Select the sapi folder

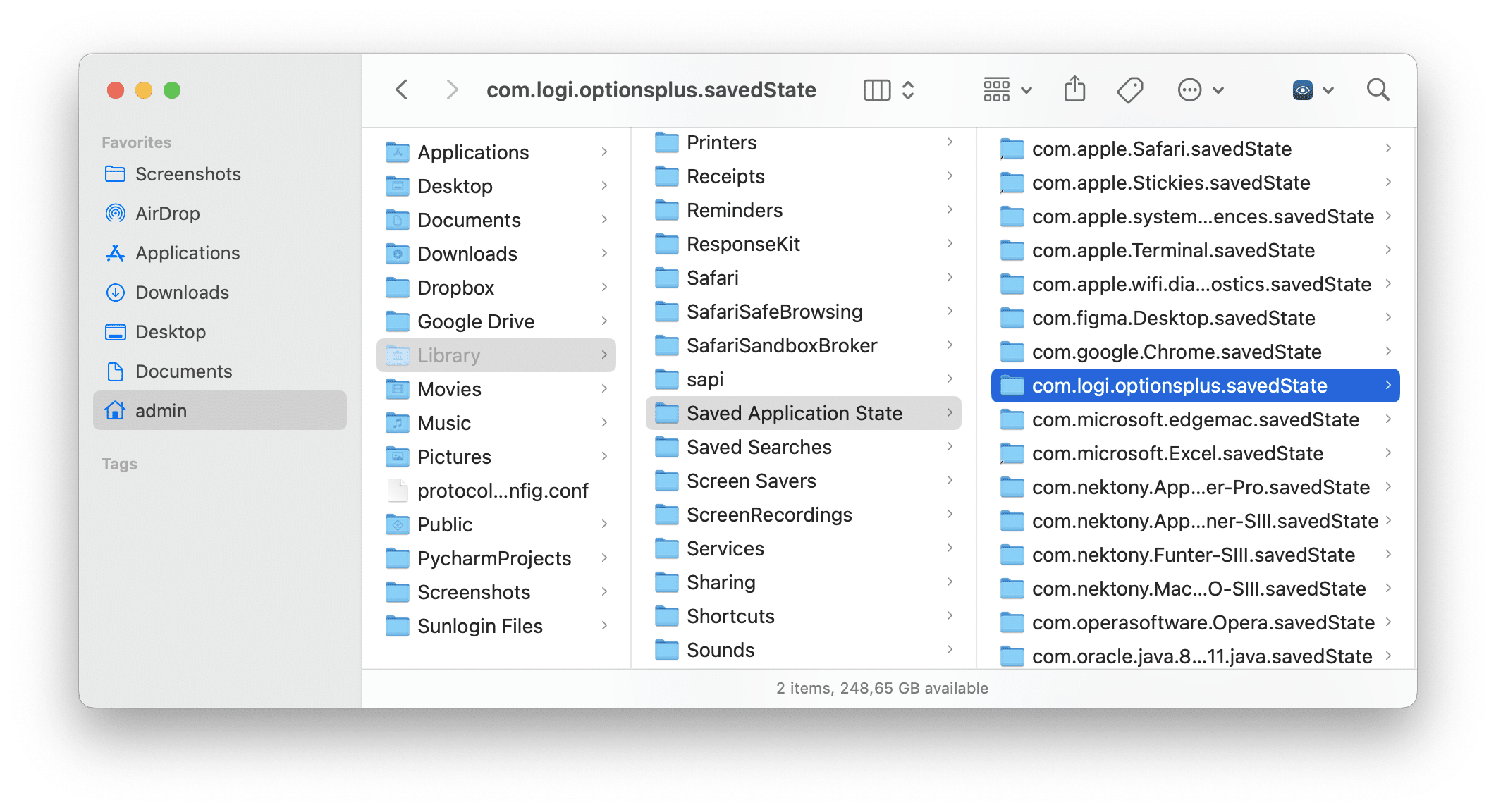804,379
